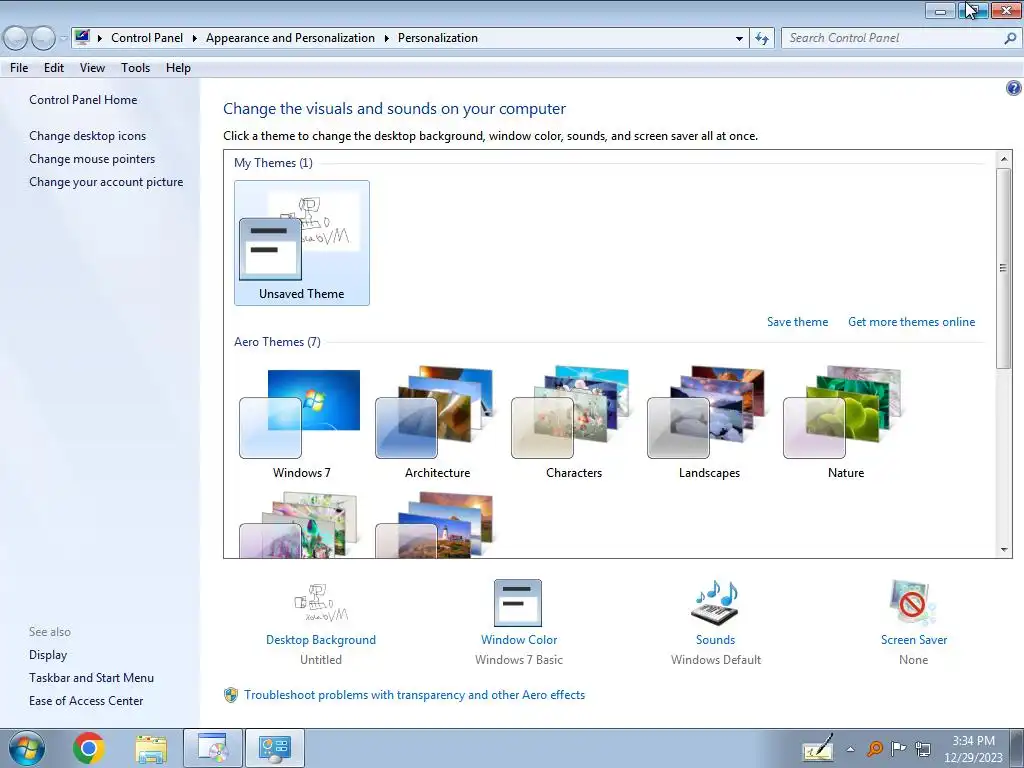1024x768 pixels.
Task: Click the themes list scroll down arrow
Action: pos(1004,550)
